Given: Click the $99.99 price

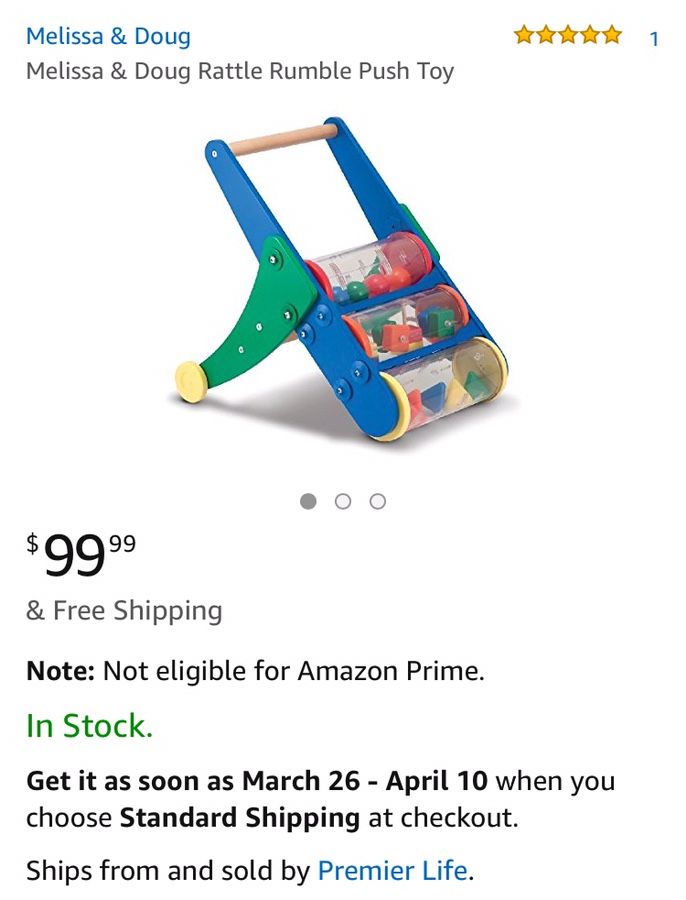Looking at the screenshot, I should click(x=82, y=554).
